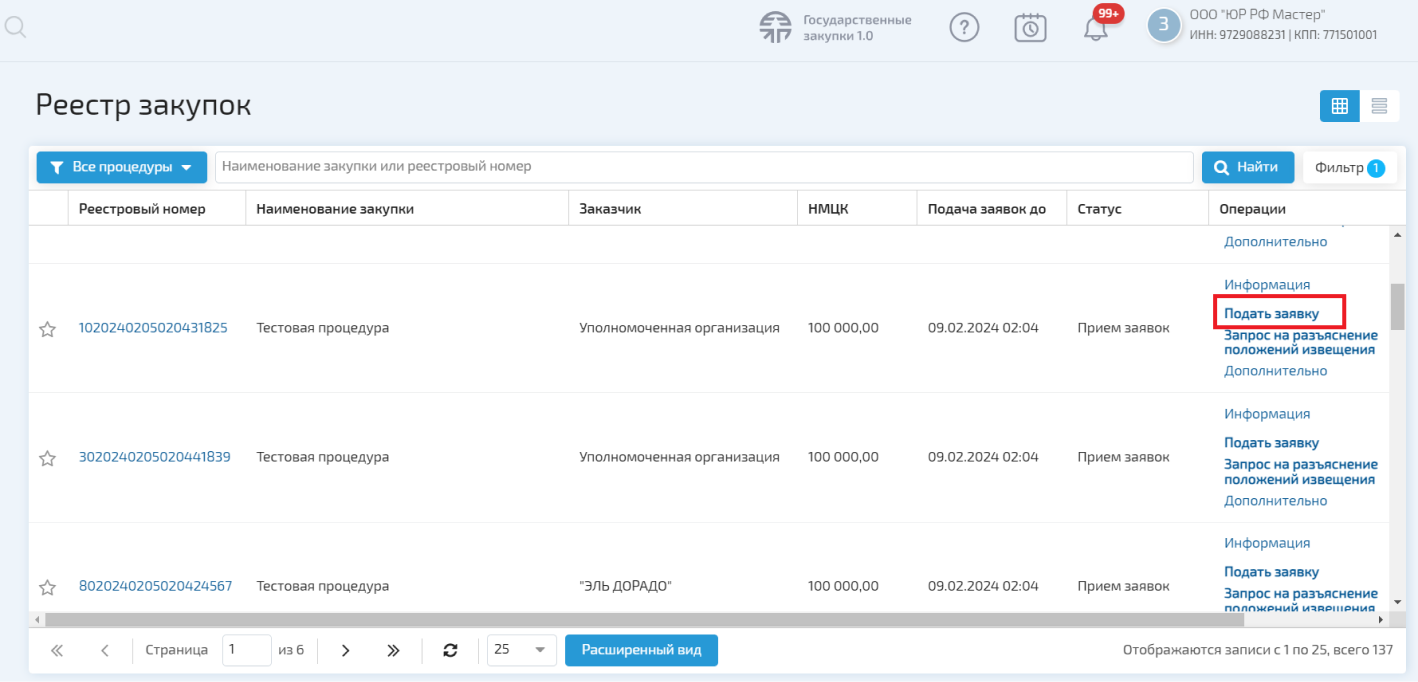Mark procurement 8020240205020424567 as favorite
Viewport: 1418px width, 682px height.
click(x=47, y=587)
